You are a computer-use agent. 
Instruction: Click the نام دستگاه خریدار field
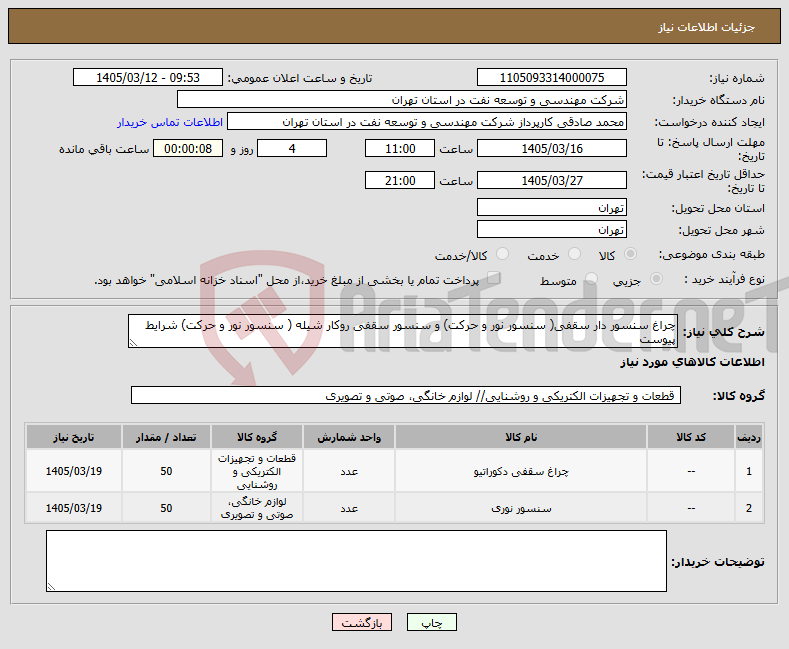(x=402, y=100)
